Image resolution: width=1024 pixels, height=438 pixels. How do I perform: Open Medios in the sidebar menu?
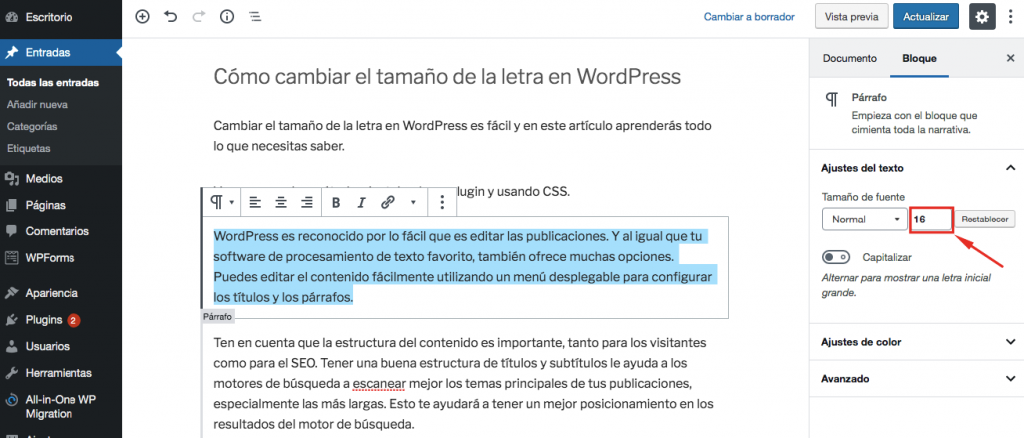45,179
